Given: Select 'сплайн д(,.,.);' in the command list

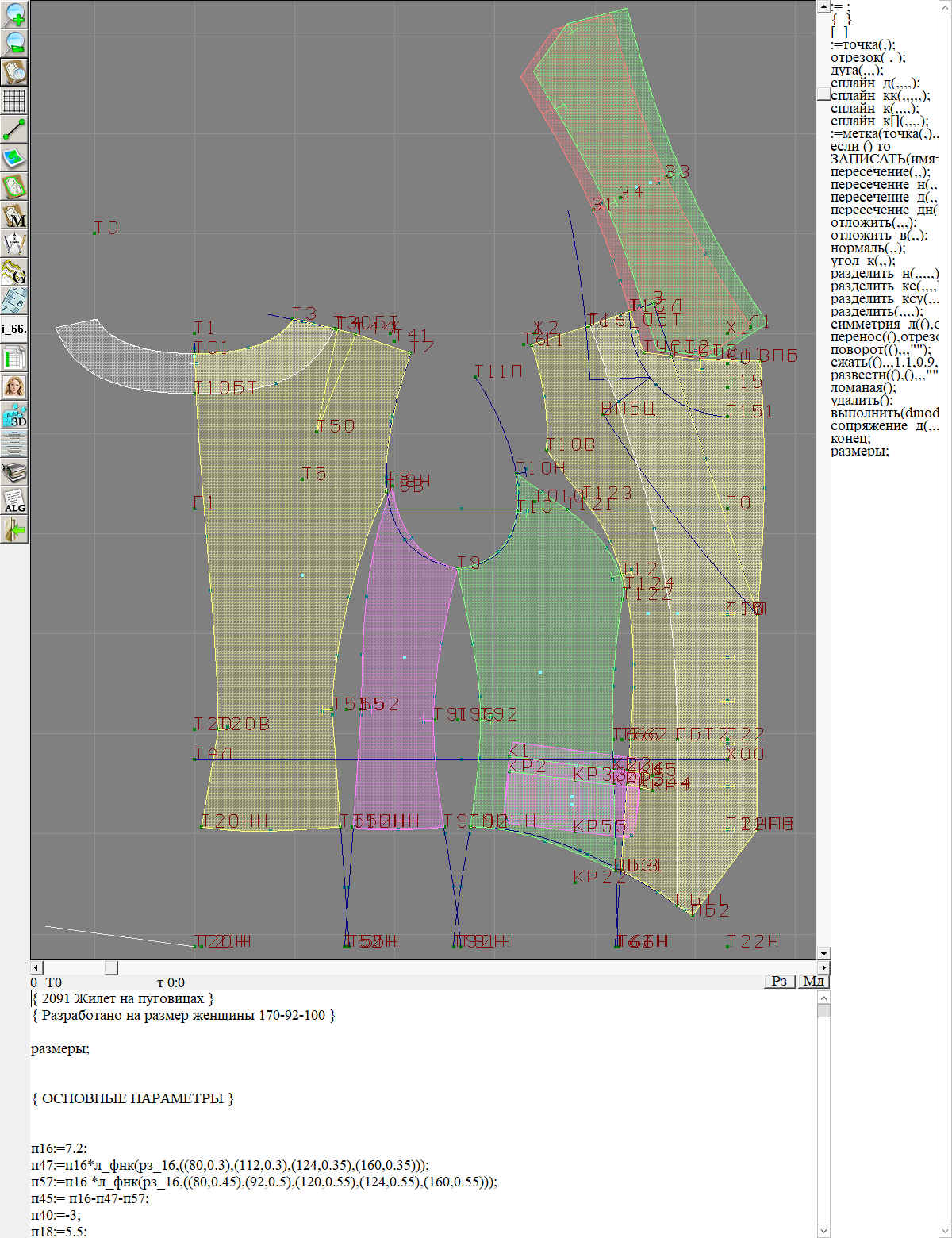Looking at the screenshot, I should click(x=875, y=83).
